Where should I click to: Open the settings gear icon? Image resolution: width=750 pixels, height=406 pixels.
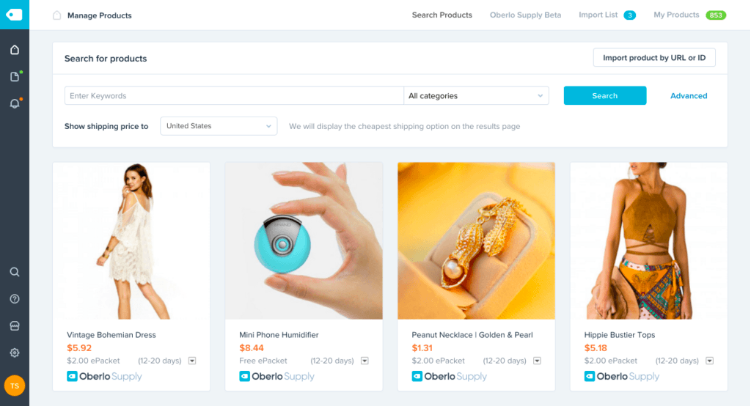pyautogui.click(x=14, y=352)
